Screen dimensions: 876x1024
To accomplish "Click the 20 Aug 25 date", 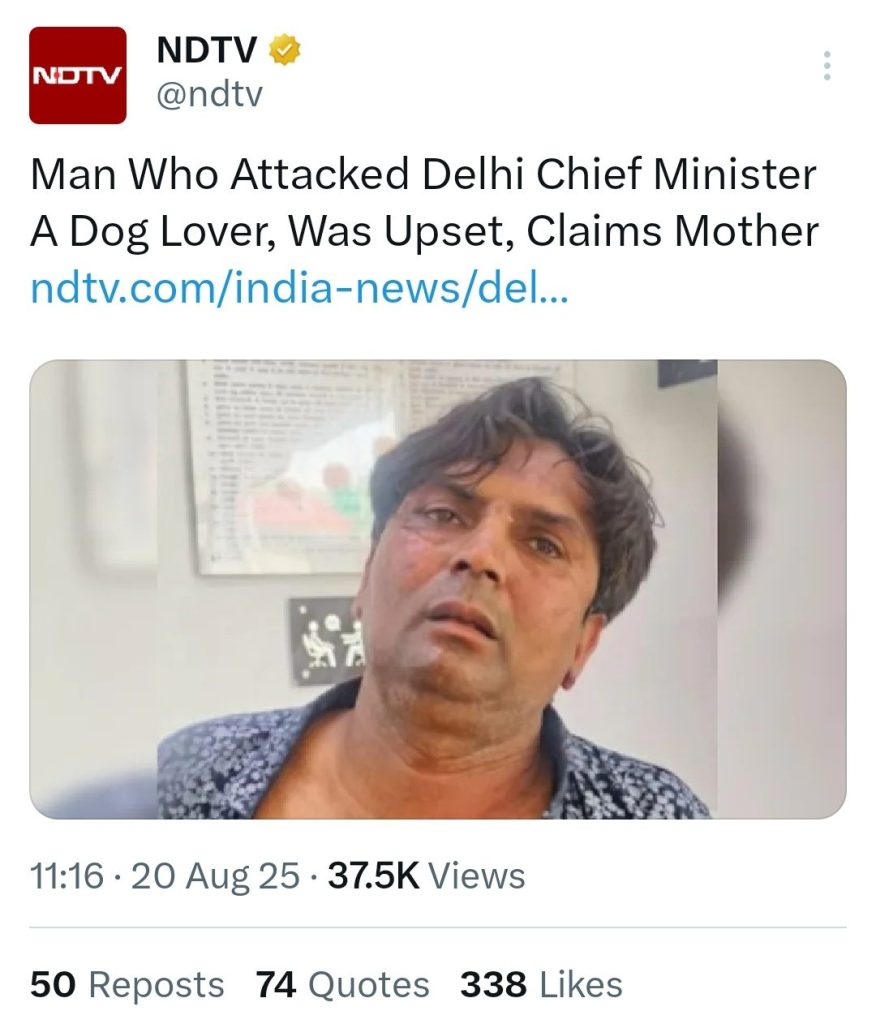I will point(215,876).
